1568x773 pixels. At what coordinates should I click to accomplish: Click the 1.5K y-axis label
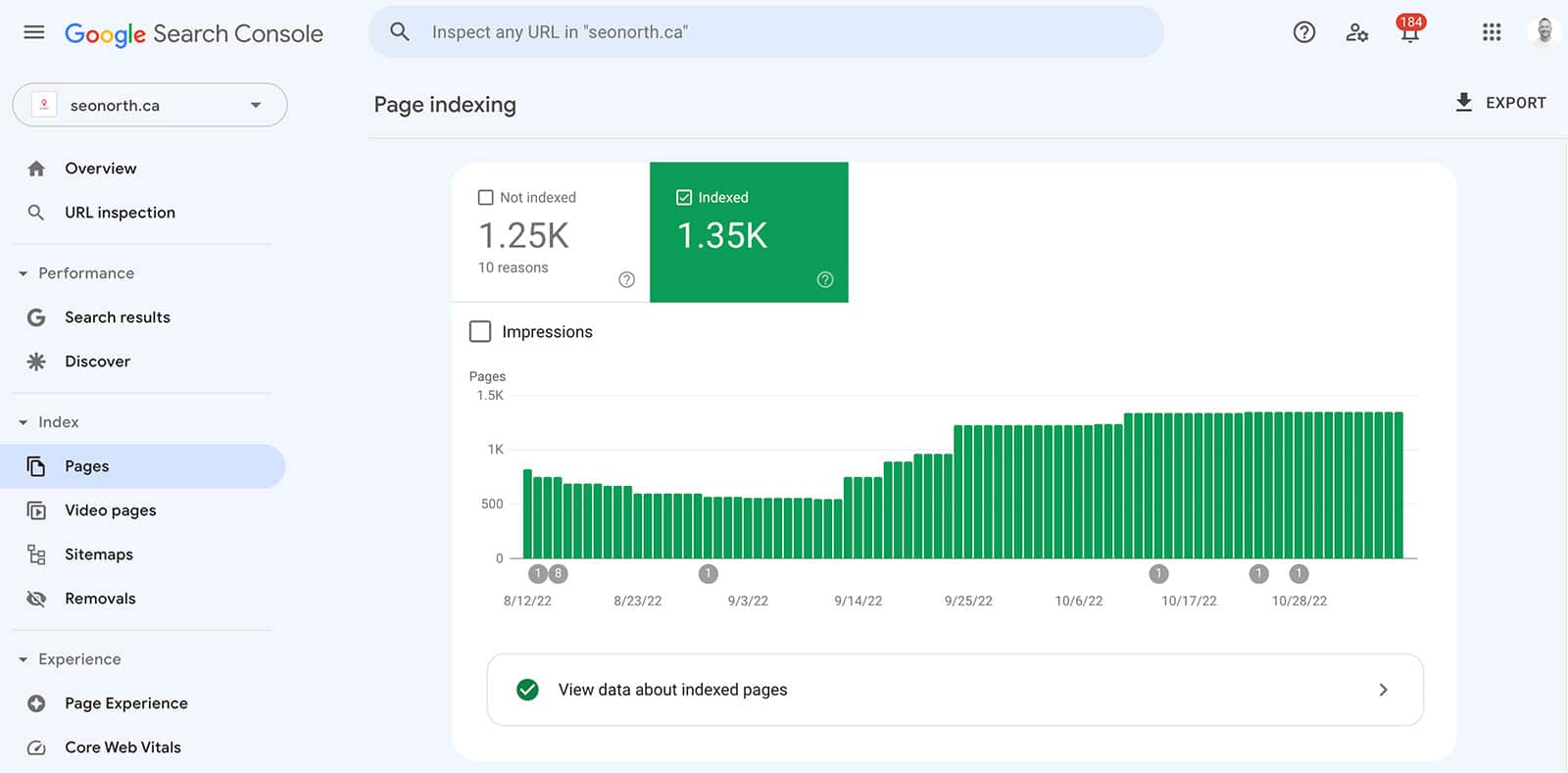490,396
